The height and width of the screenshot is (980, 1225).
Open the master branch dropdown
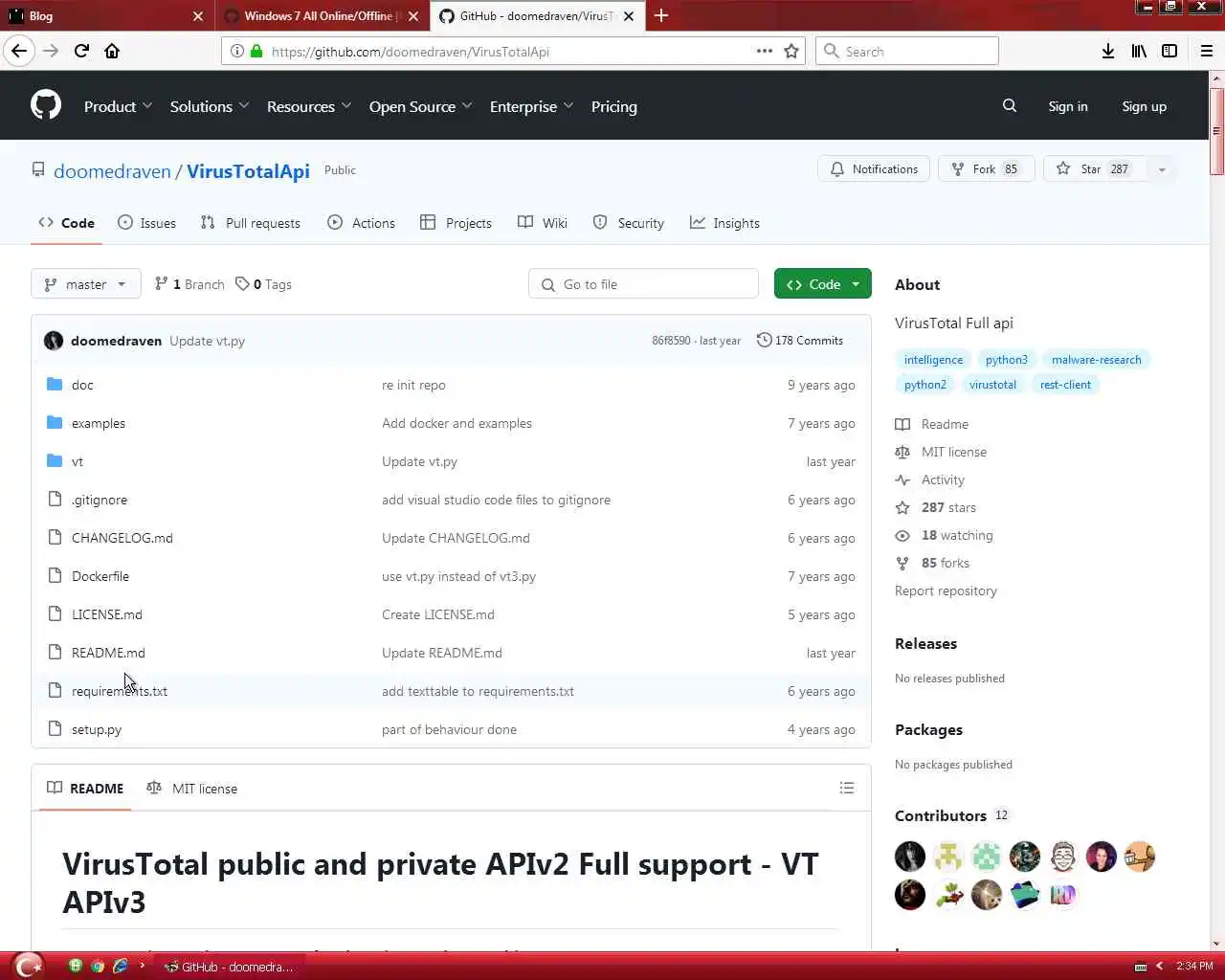(x=86, y=284)
